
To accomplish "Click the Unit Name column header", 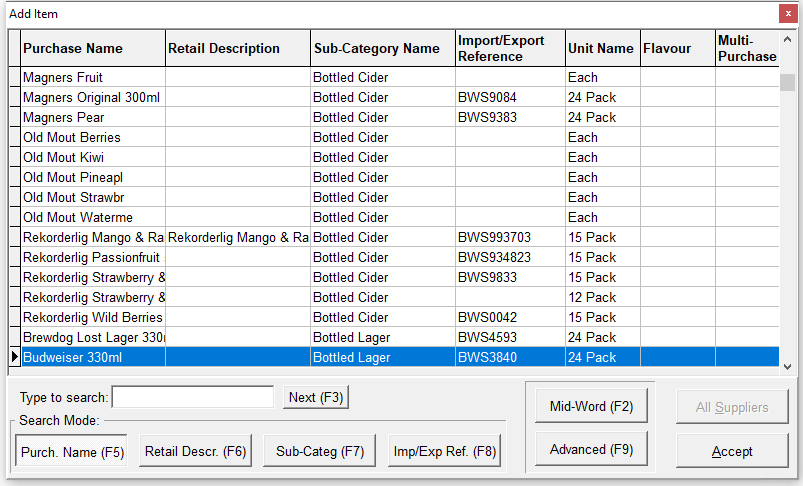I will (x=602, y=48).
